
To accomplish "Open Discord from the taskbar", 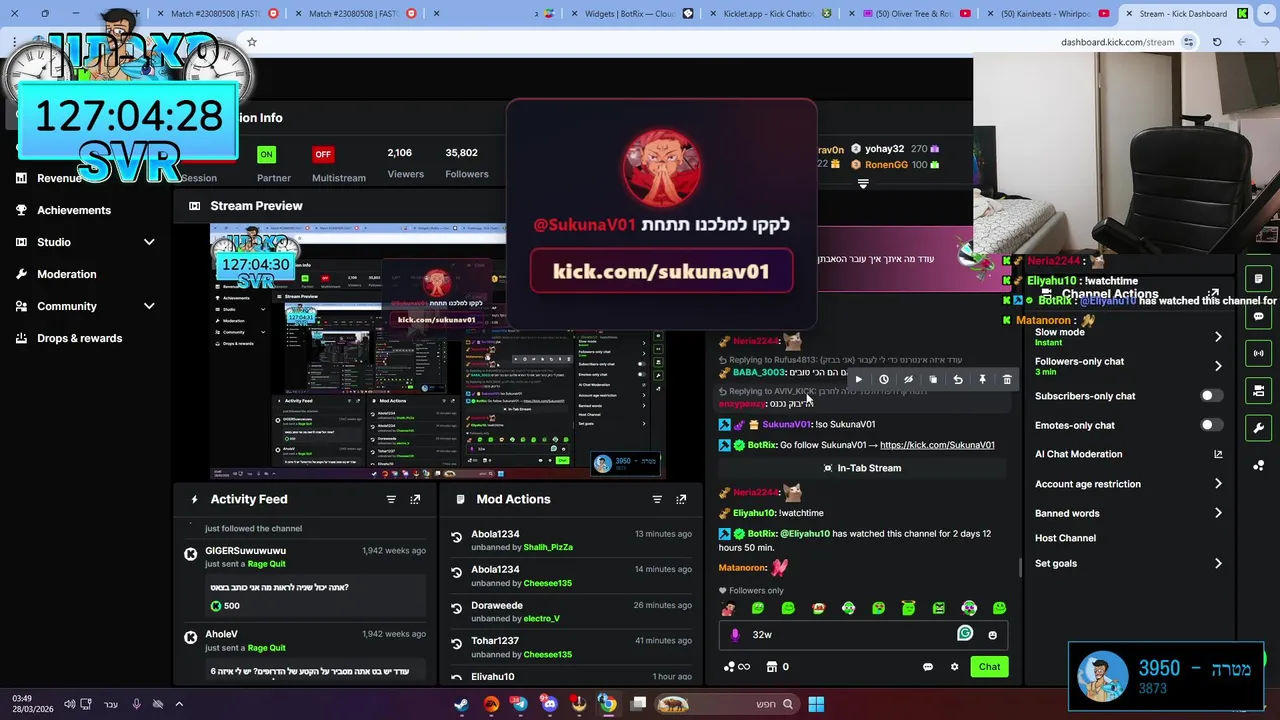I will pyautogui.click(x=549, y=704).
